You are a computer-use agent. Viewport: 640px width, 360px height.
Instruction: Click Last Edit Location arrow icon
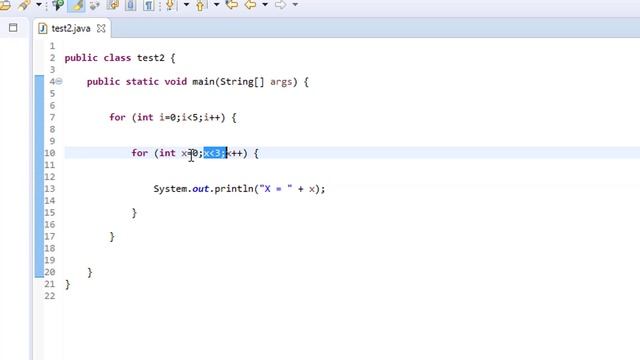tap(232, 5)
